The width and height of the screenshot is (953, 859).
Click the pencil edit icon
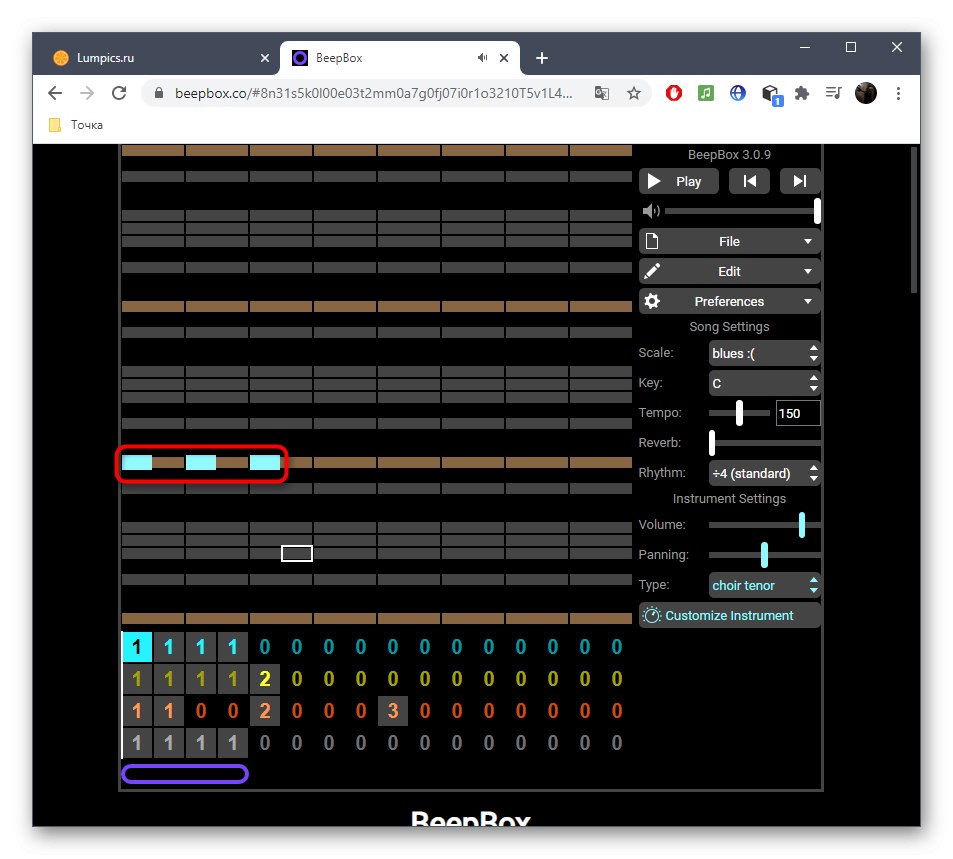(652, 271)
